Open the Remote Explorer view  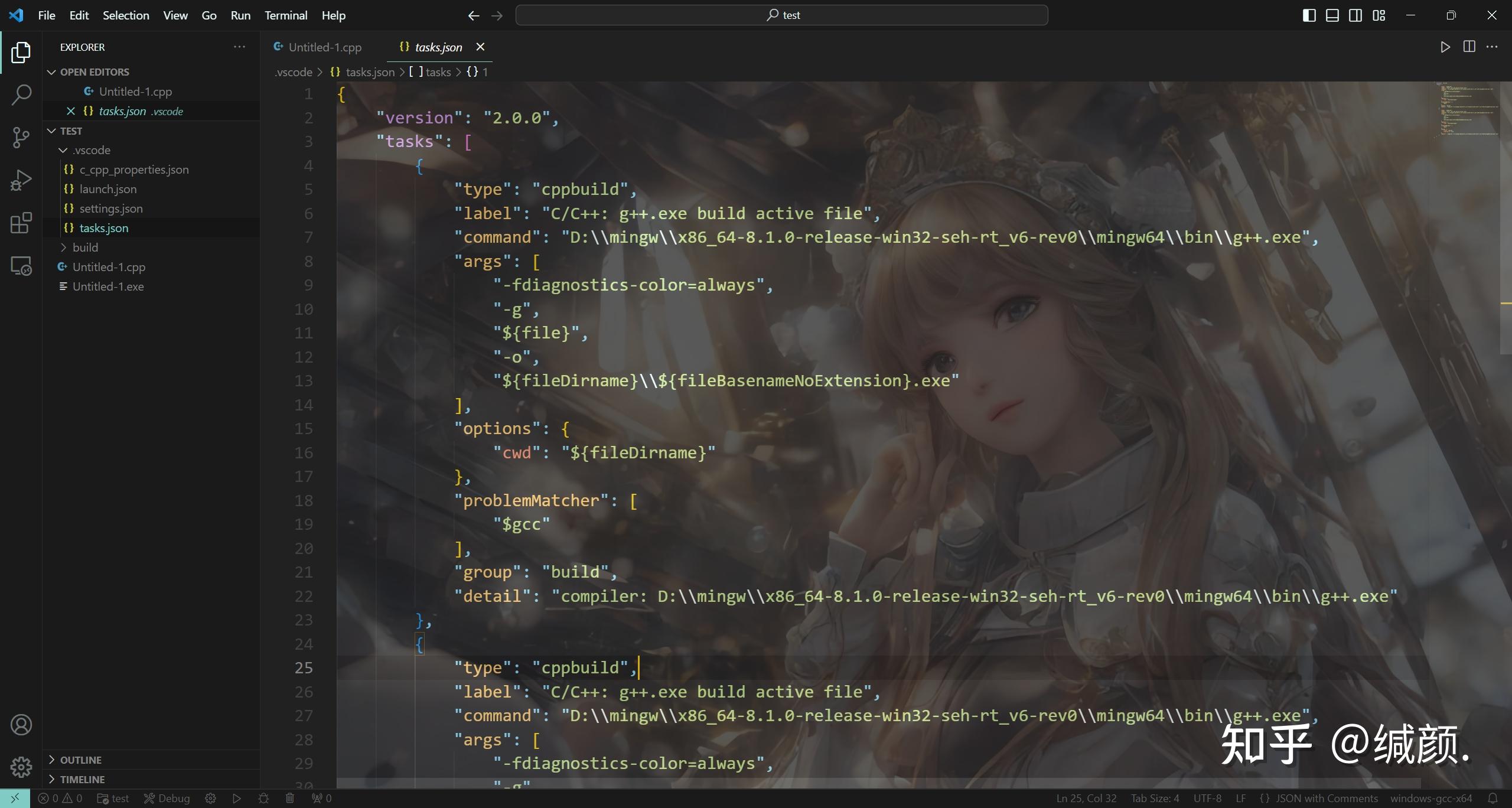point(21,266)
